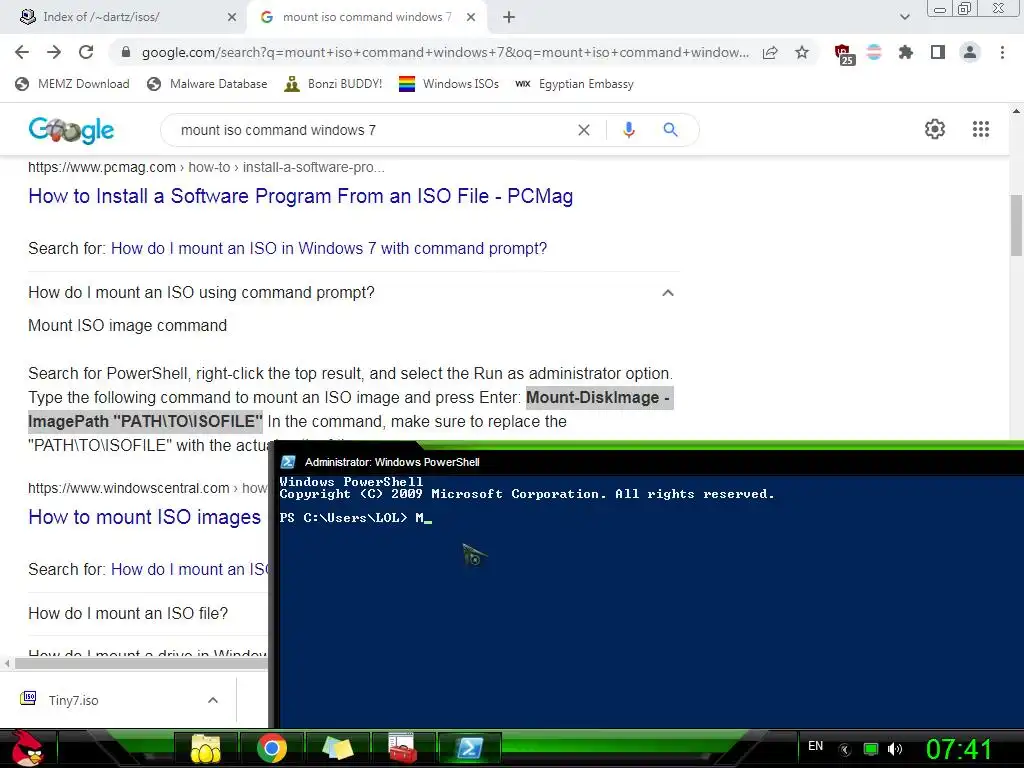Screen dimensions: 1024x768
Task: Click the vertical page scrollbar thumb
Action: click(1016, 225)
